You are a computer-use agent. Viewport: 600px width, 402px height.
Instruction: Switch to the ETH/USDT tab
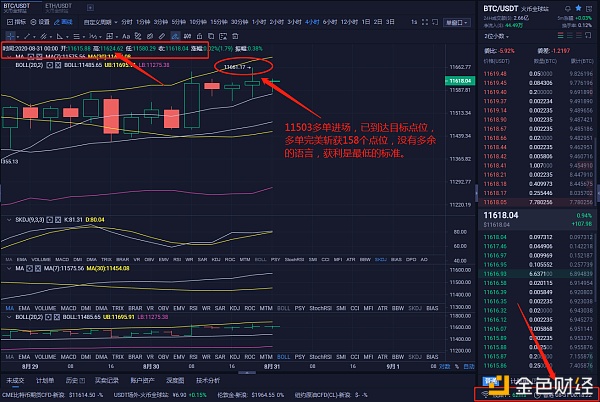point(59,7)
